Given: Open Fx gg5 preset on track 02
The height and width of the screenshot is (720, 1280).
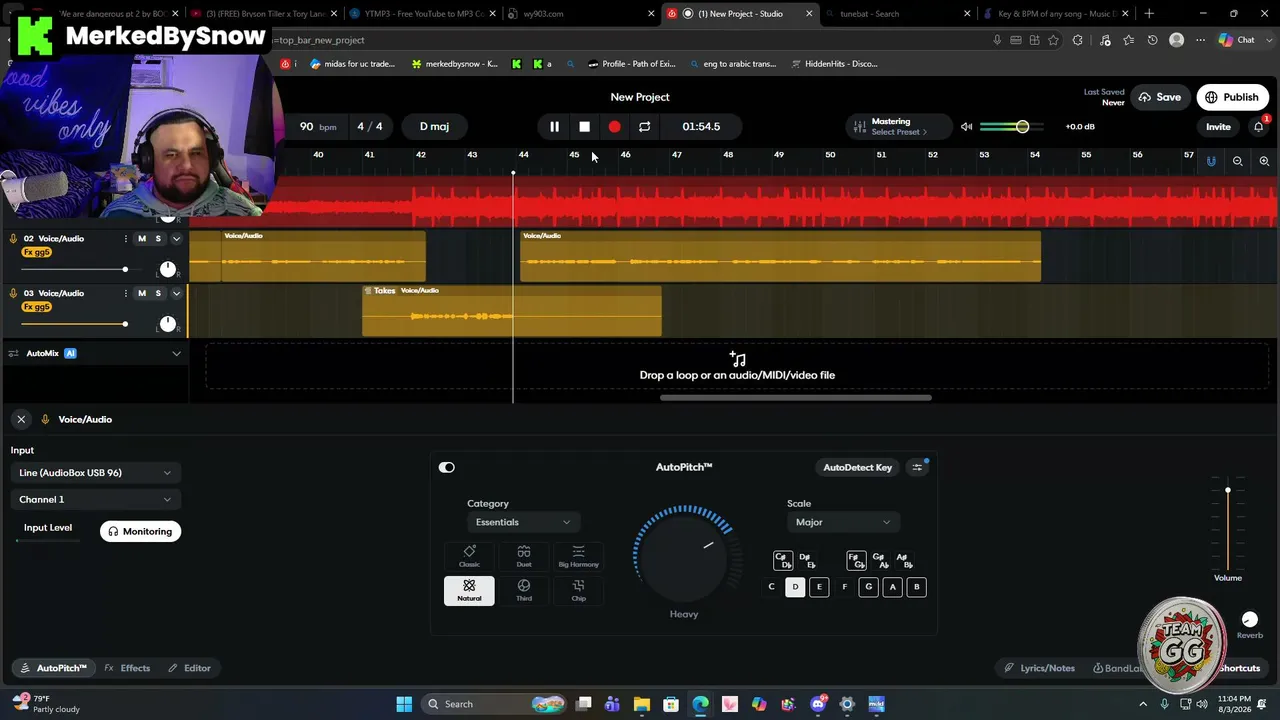Looking at the screenshot, I should click(36, 253).
